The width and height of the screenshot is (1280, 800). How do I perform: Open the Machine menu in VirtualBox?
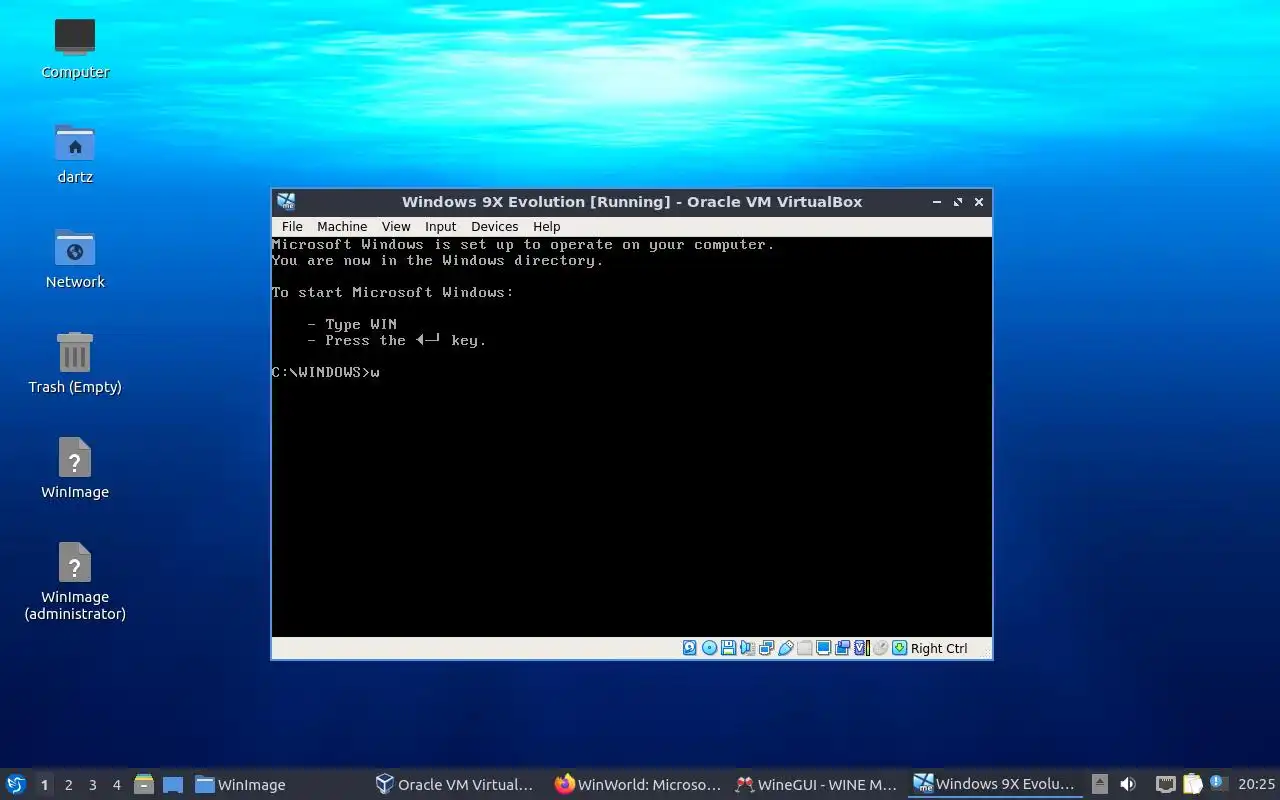[x=342, y=226]
